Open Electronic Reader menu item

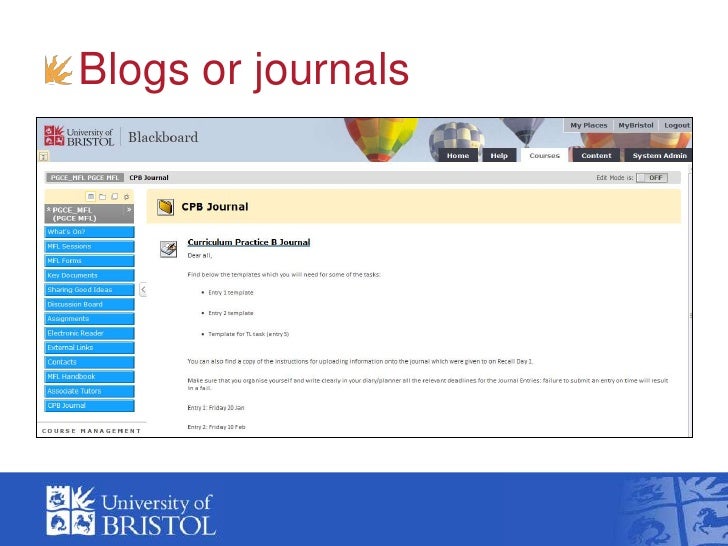tap(90, 333)
